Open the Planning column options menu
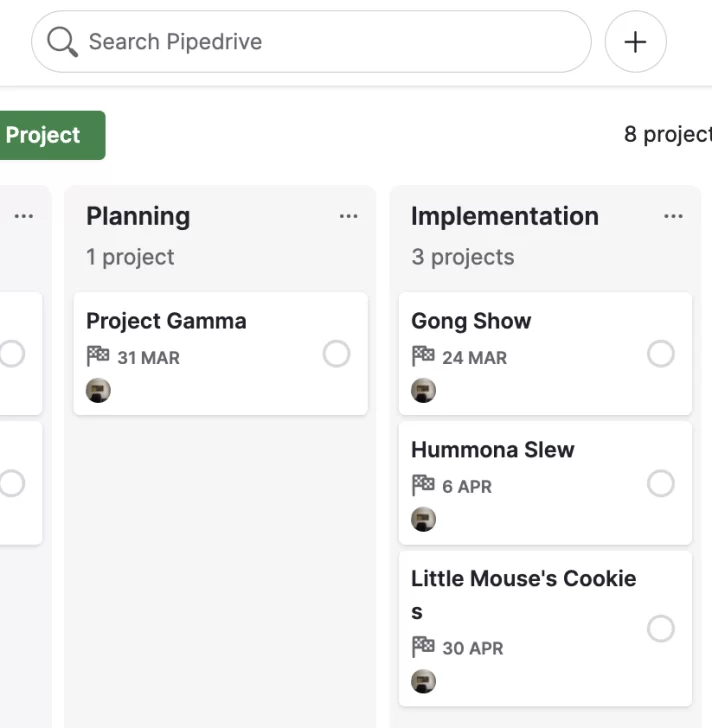 [x=348, y=216]
